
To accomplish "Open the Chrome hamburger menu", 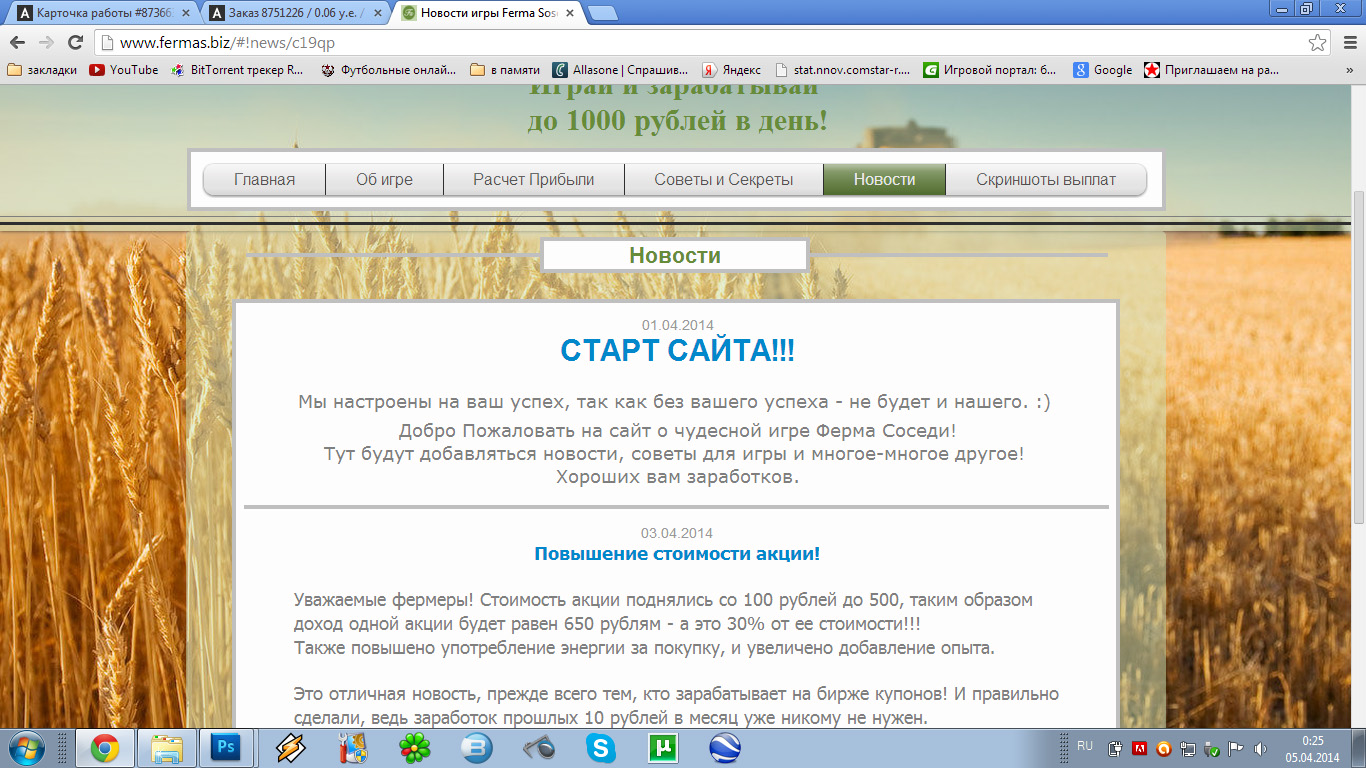I will 1348,42.
